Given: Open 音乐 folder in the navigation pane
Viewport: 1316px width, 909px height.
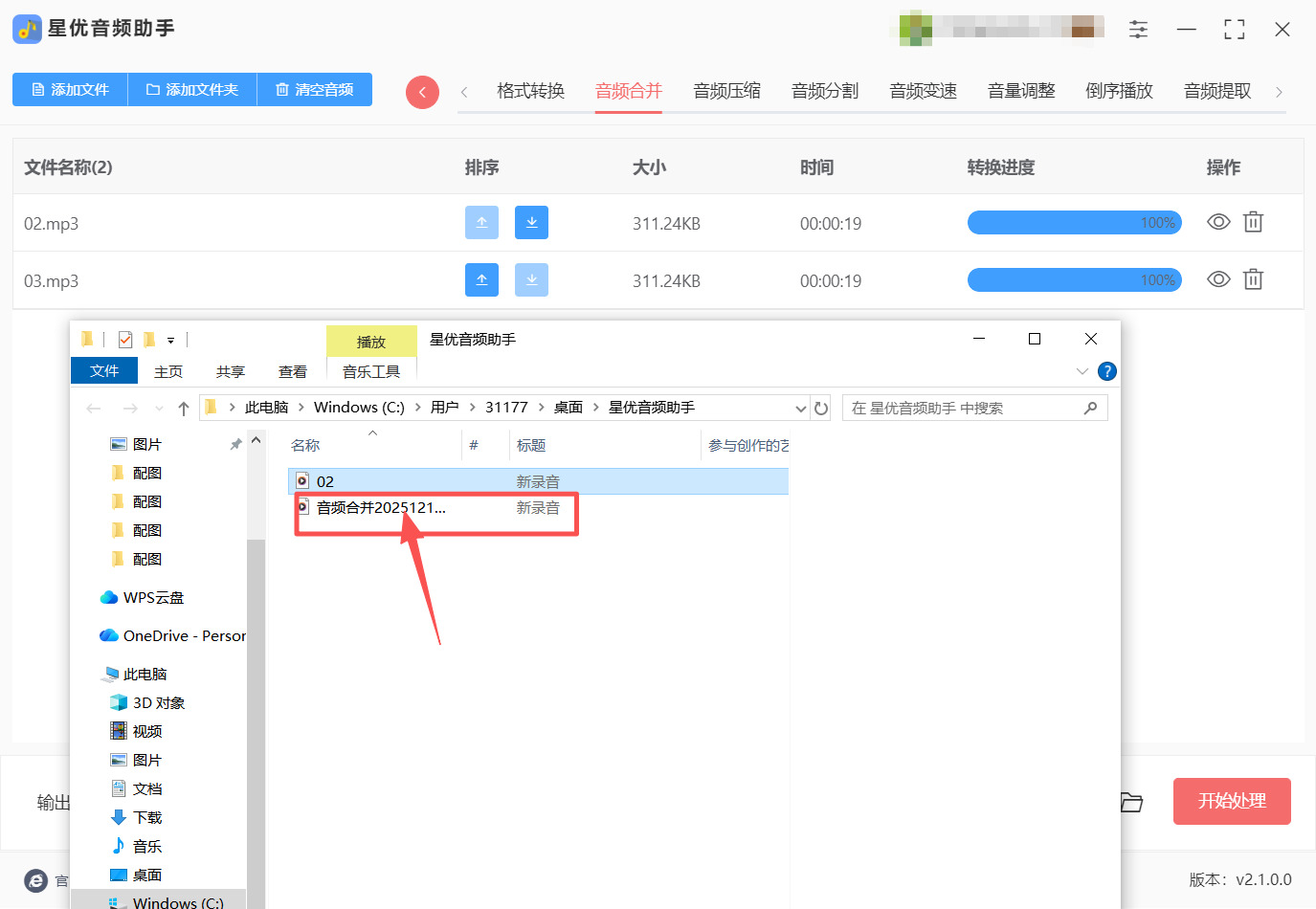Looking at the screenshot, I should pos(136,847).
